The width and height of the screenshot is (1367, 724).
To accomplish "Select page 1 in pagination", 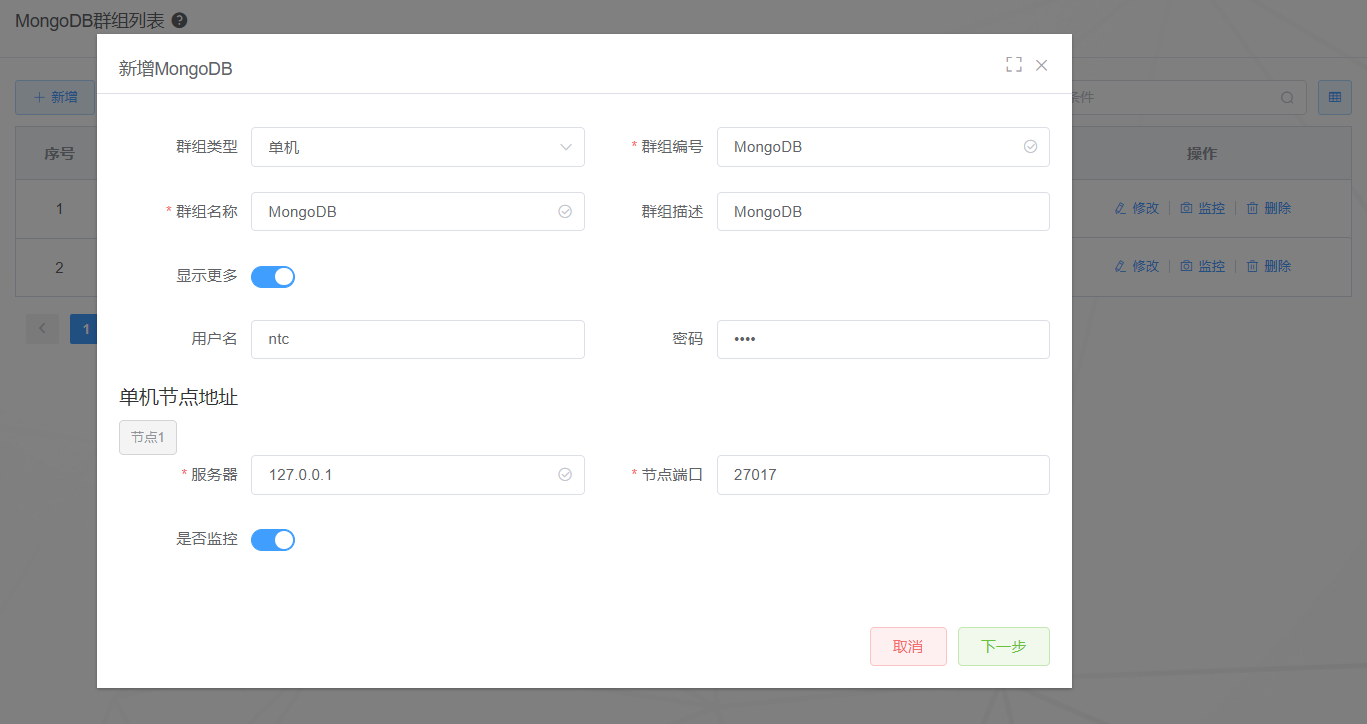I will [x=84, y=328].
